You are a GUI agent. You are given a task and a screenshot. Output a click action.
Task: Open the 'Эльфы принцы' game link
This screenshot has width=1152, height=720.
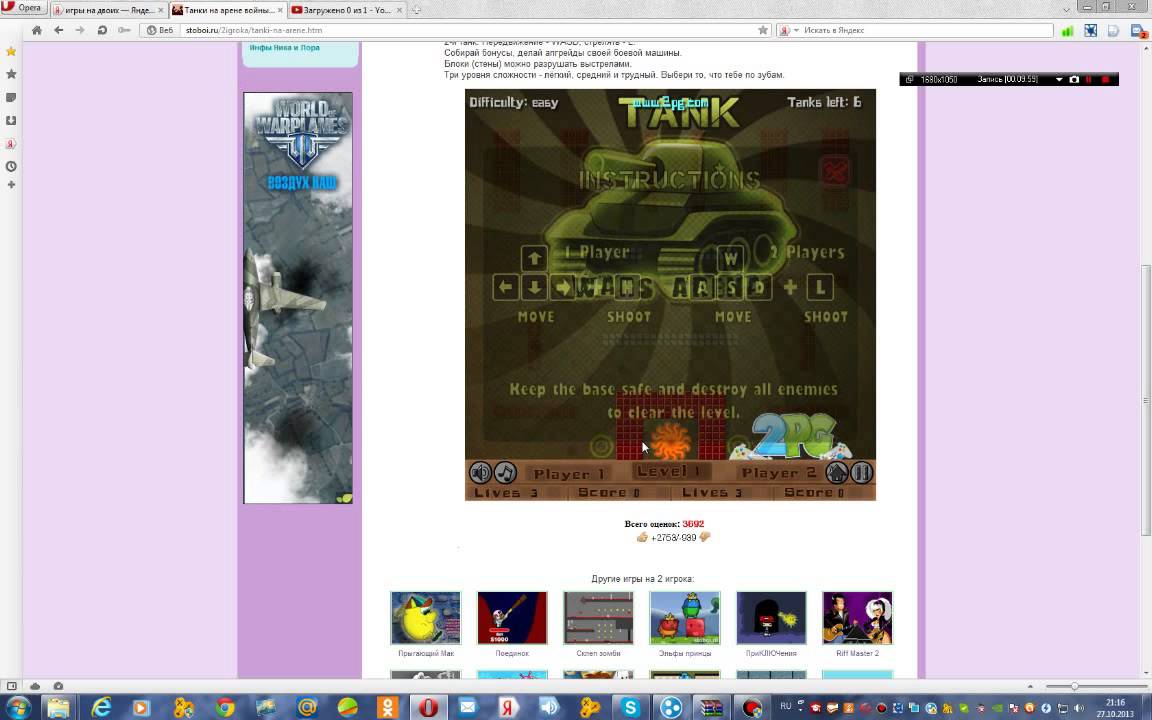tap(685, 653)
